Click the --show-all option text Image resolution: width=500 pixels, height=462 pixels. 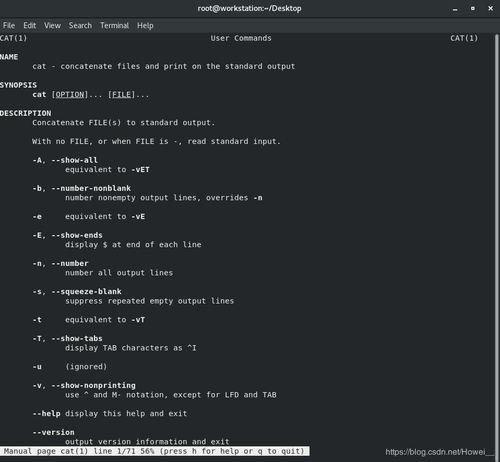point(74,160)
